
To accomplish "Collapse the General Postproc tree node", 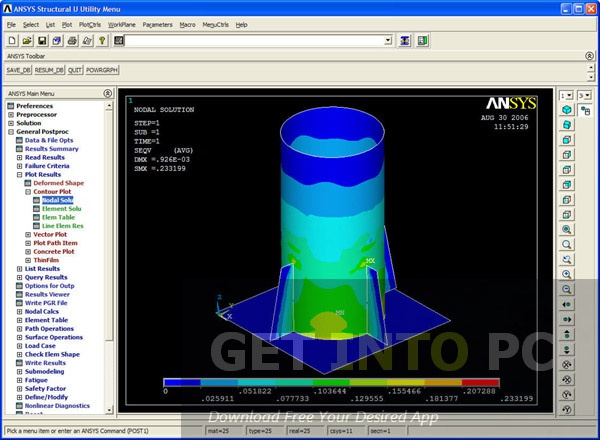I will click(x=11, y=132).
